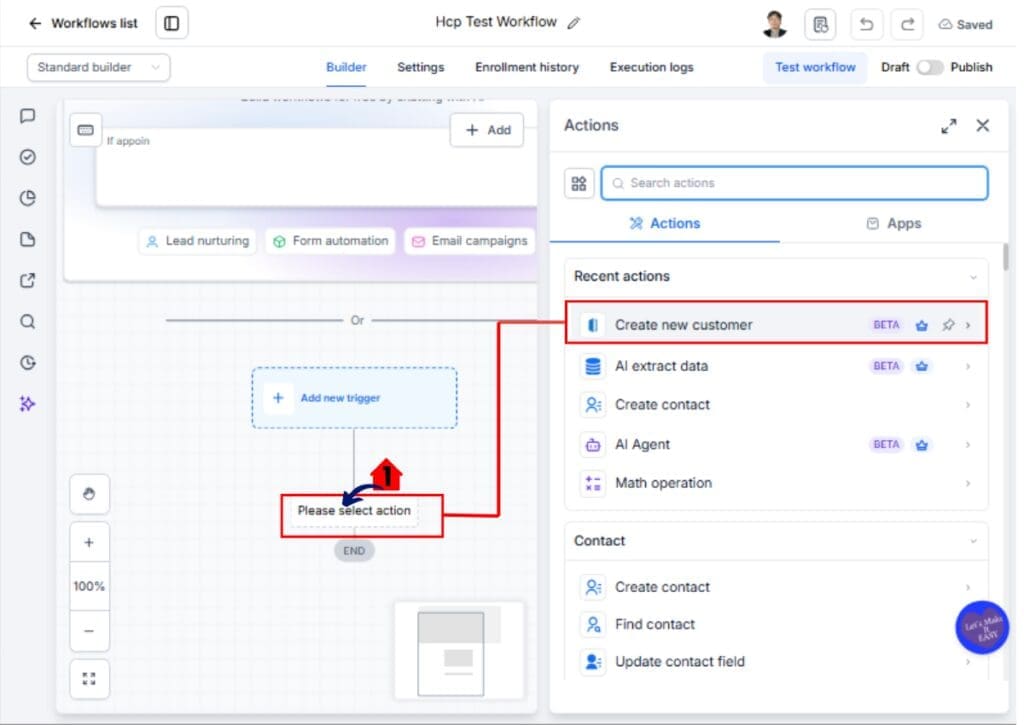Open the Settings tab
Screen dimensions: 1024x725
click(421, 67)
